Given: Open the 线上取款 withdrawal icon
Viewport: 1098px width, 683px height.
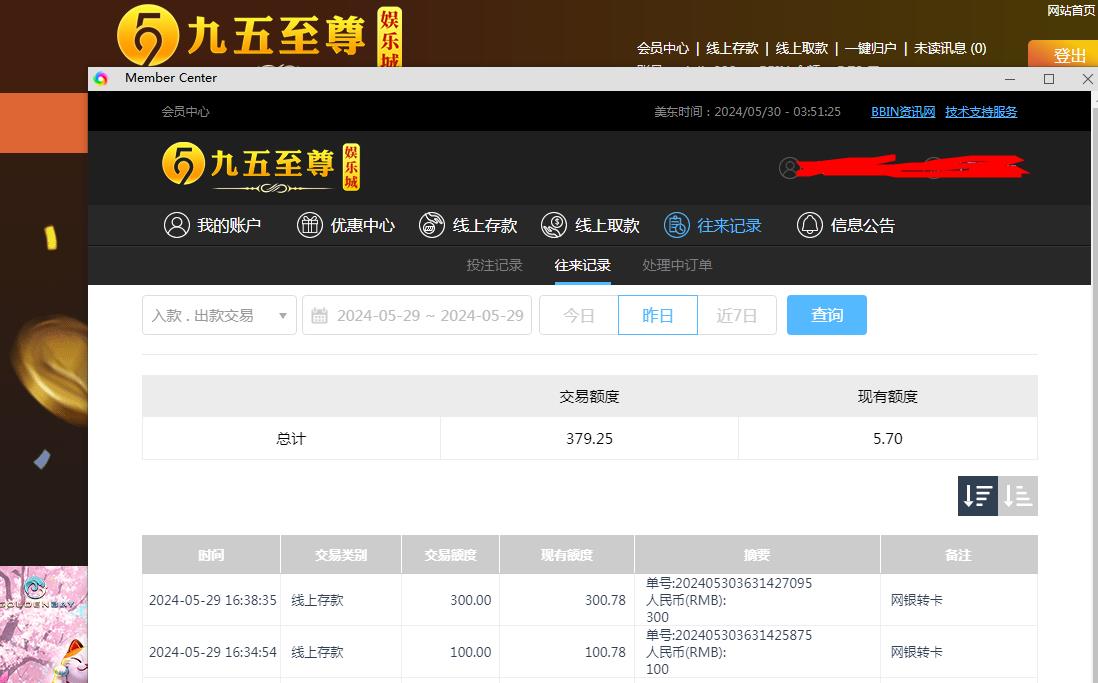Looking at the screenshot, I should [553, 225].
